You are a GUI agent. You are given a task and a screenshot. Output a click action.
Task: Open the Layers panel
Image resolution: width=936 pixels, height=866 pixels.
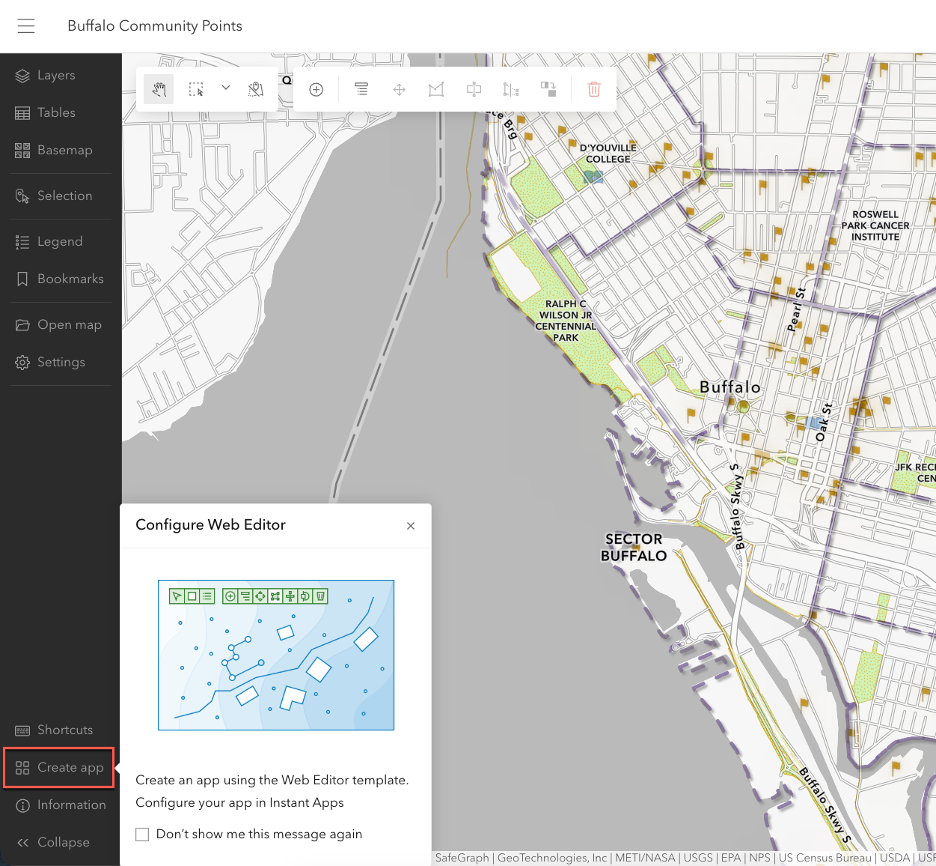tap(55, 75)
